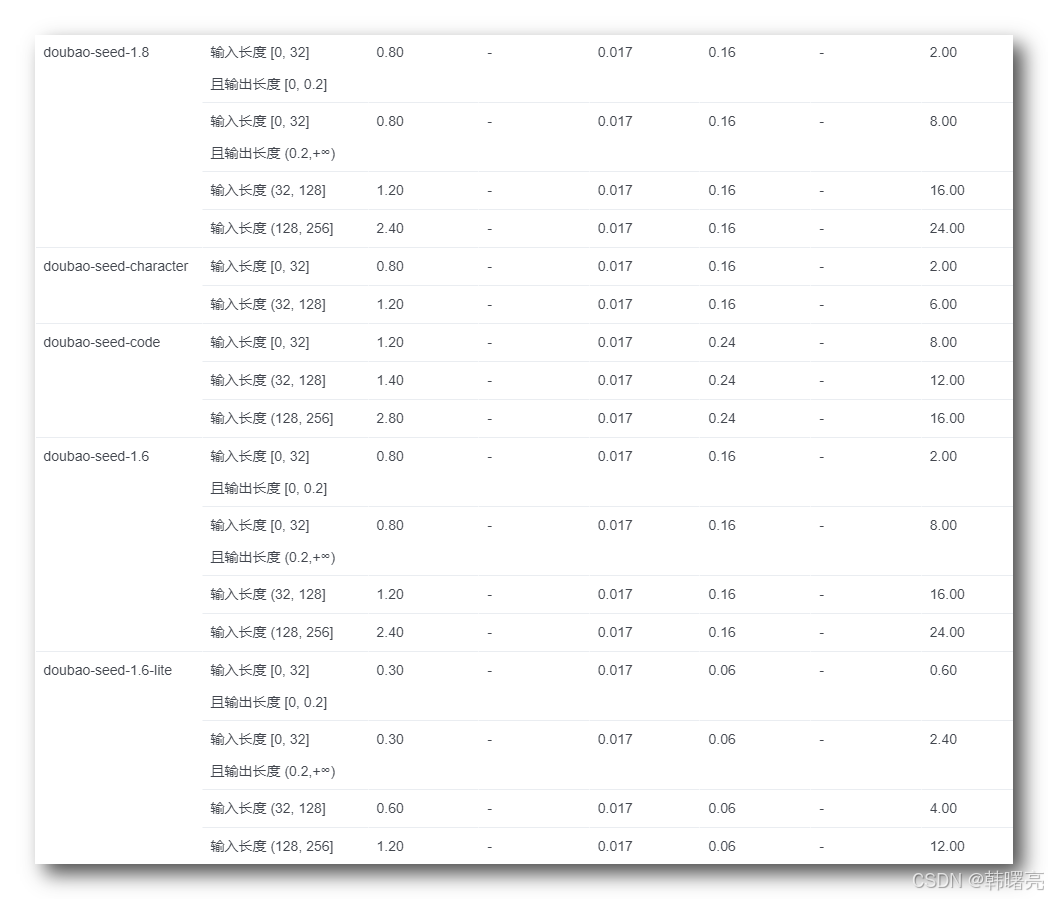Screen dimensions: 1048x899
Task: Select the 2.80 value for doubao-seed-code
Action: (390, 418)
